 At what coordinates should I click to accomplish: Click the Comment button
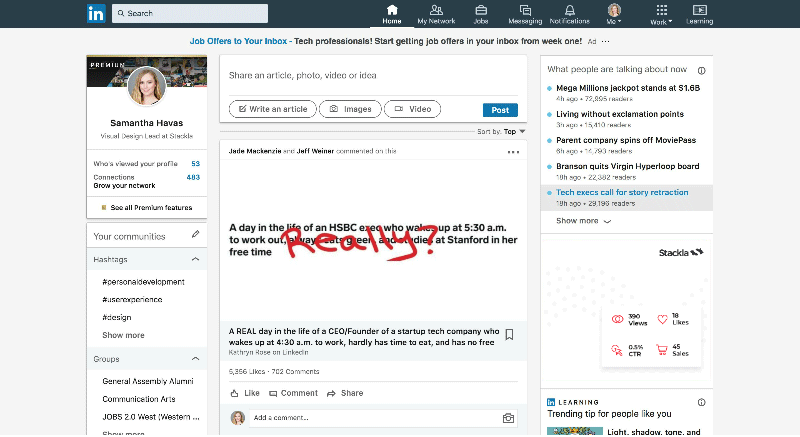[293, 393]
